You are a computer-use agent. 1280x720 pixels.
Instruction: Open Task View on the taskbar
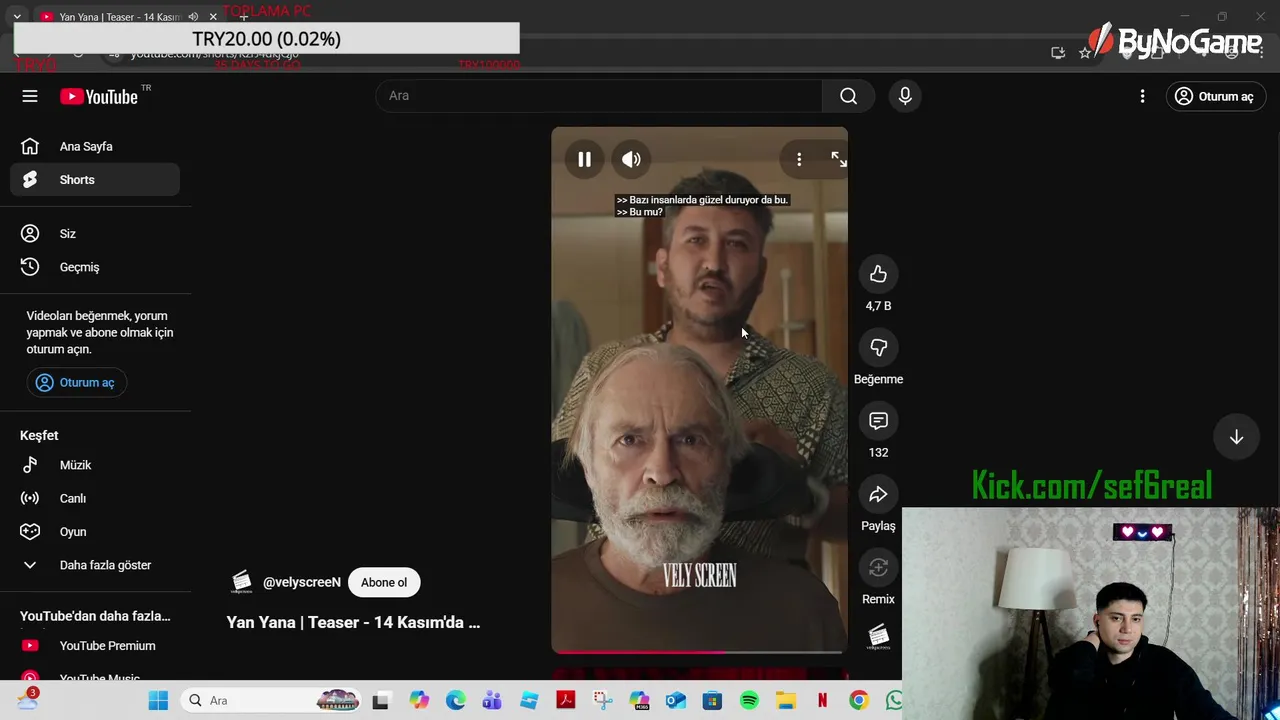380,701
